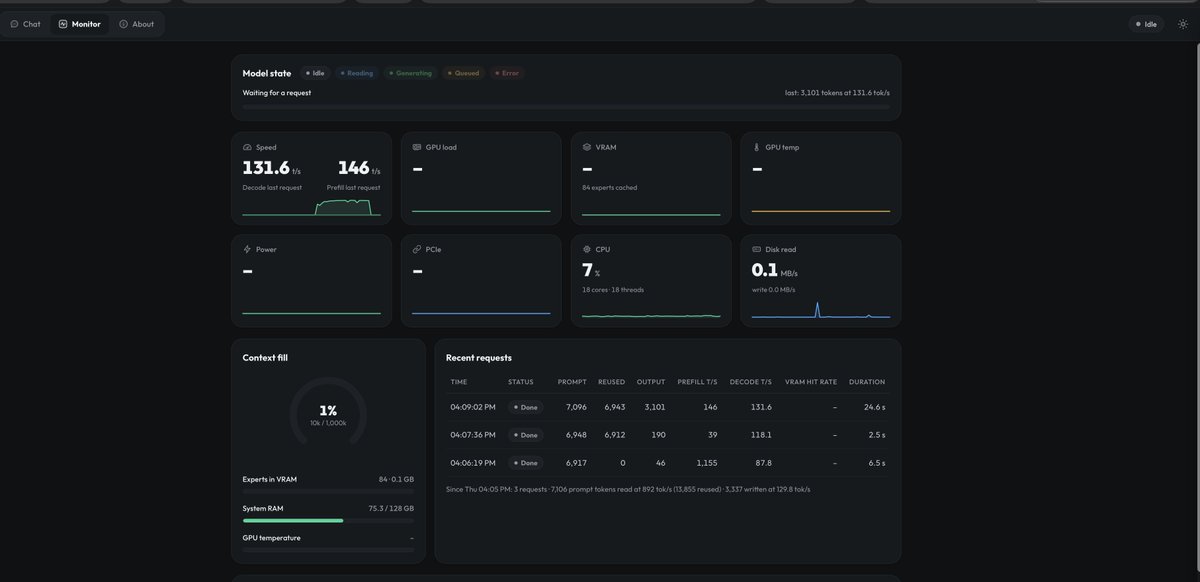Click the '84 experts cached' text
The height and width of the screenshot is (582, 1200).
(610, 187)
